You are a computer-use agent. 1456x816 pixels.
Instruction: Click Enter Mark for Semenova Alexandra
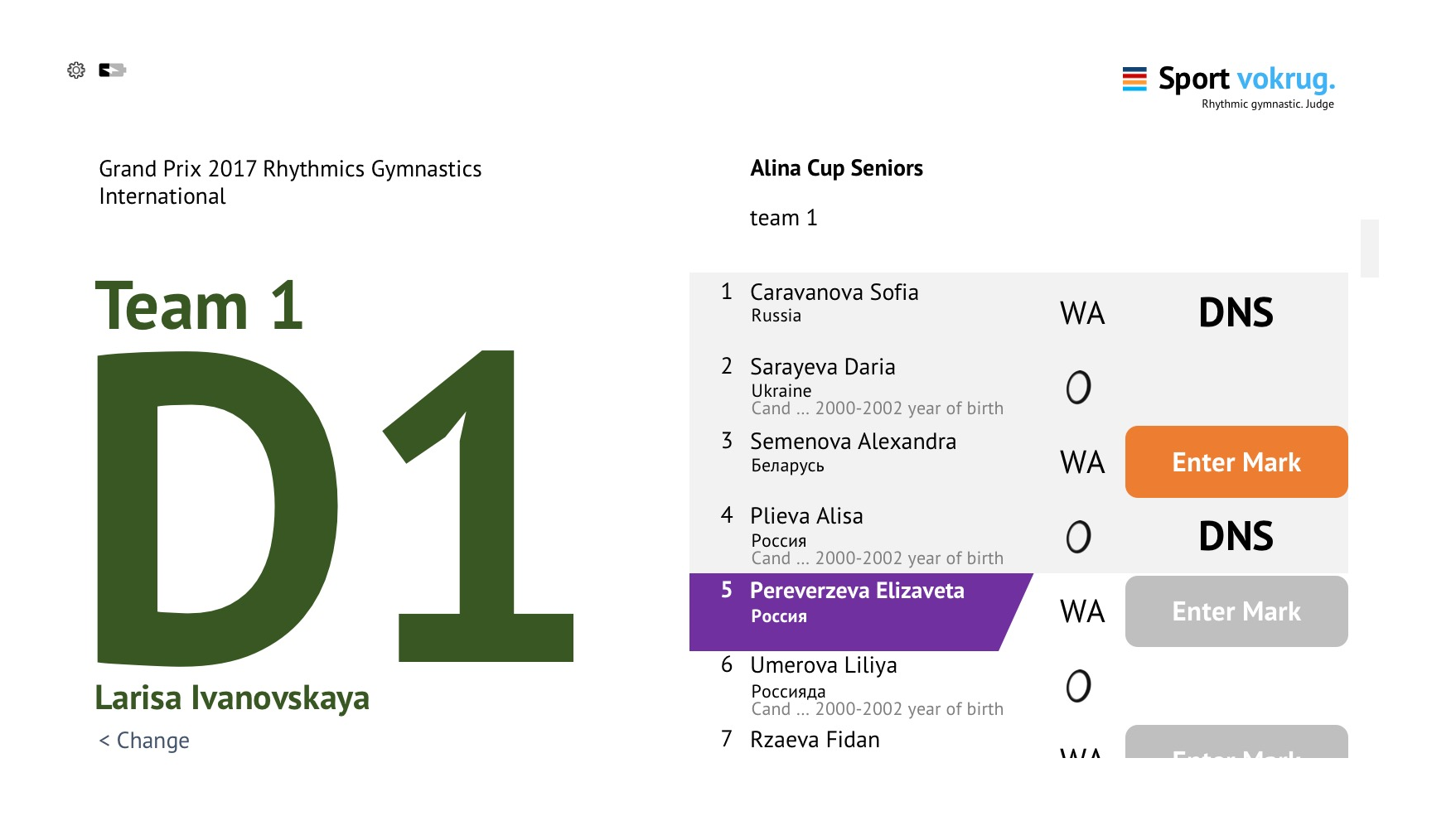1236,462
